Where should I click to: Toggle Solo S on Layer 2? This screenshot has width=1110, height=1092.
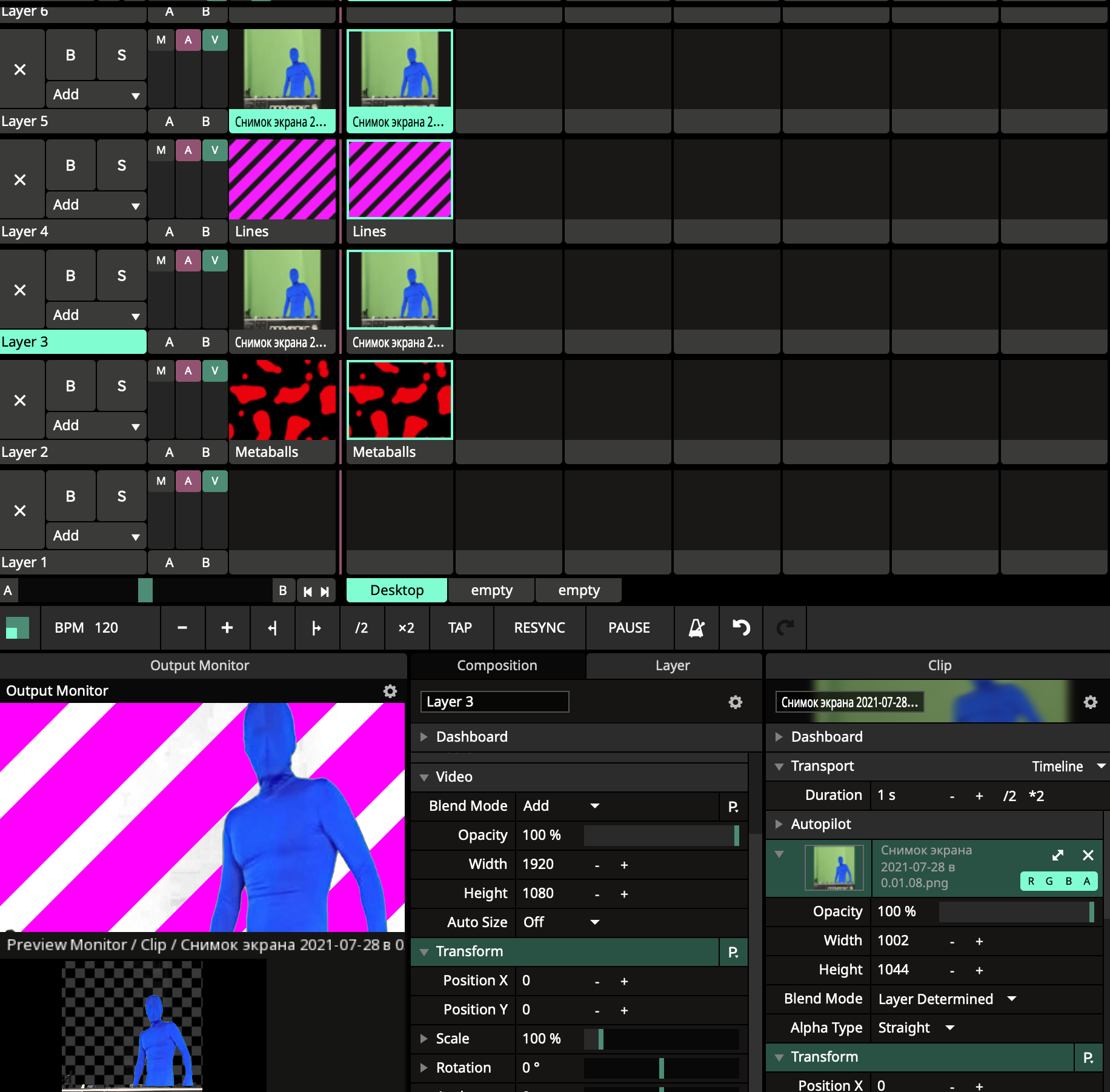tap(122, 386)
